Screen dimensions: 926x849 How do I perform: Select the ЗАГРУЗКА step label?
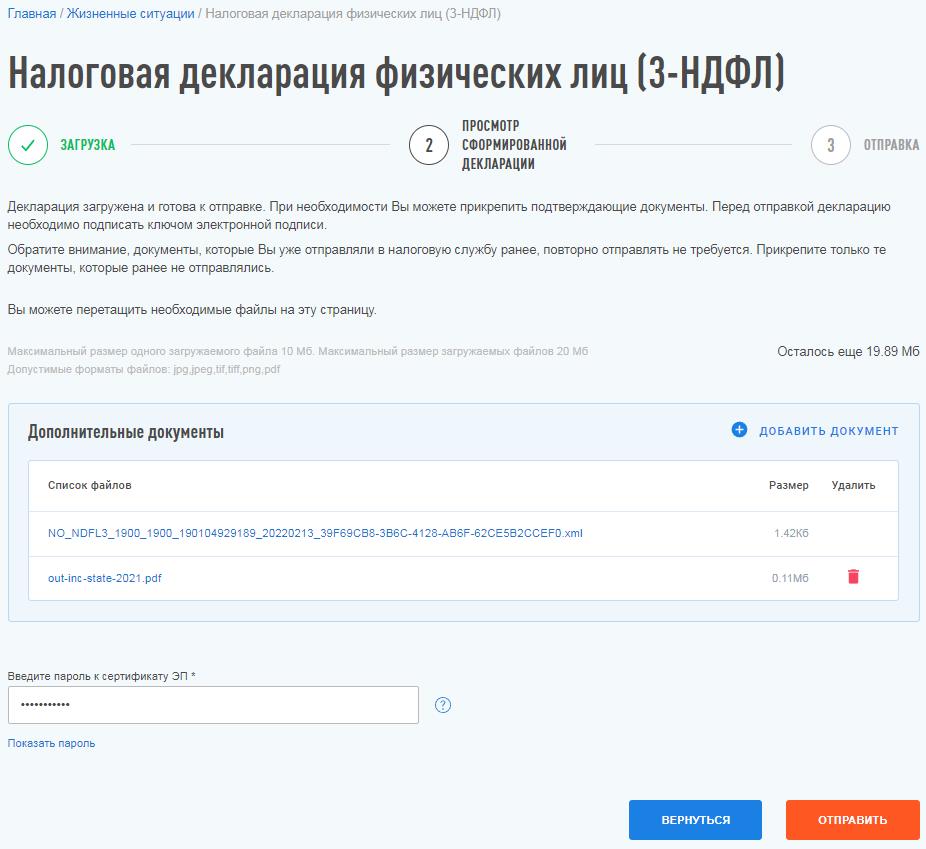87,145
